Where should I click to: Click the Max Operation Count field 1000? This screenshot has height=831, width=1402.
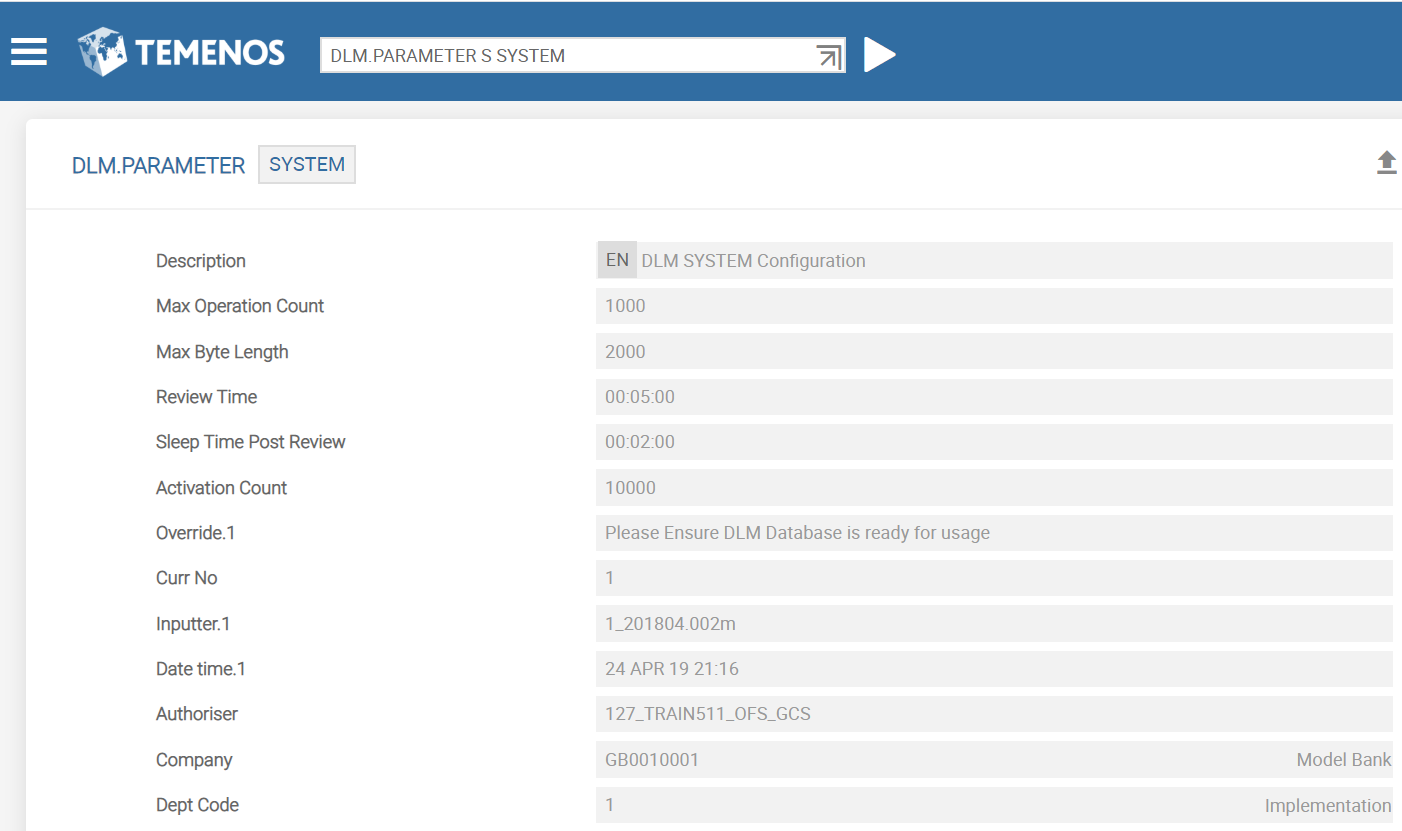[993, 306]
